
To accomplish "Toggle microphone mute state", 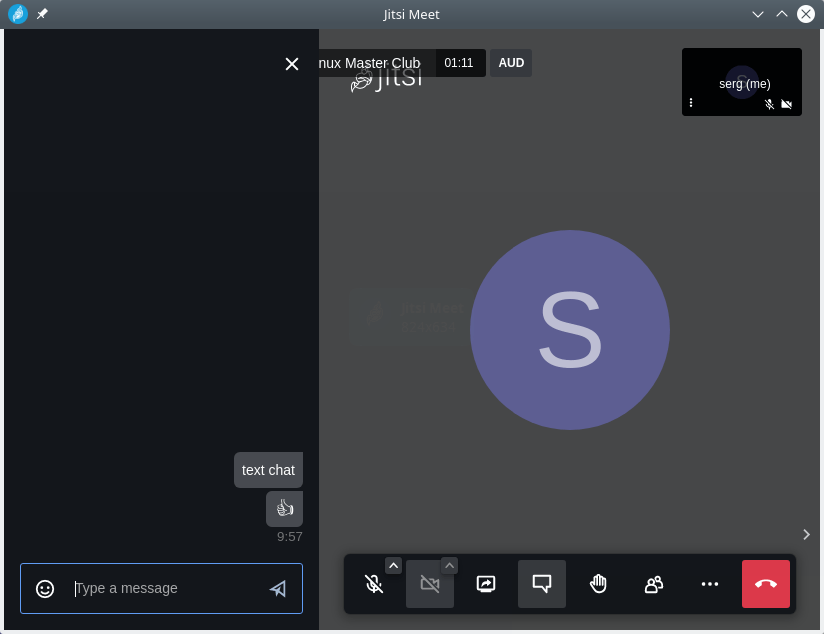I will (374, 584).
